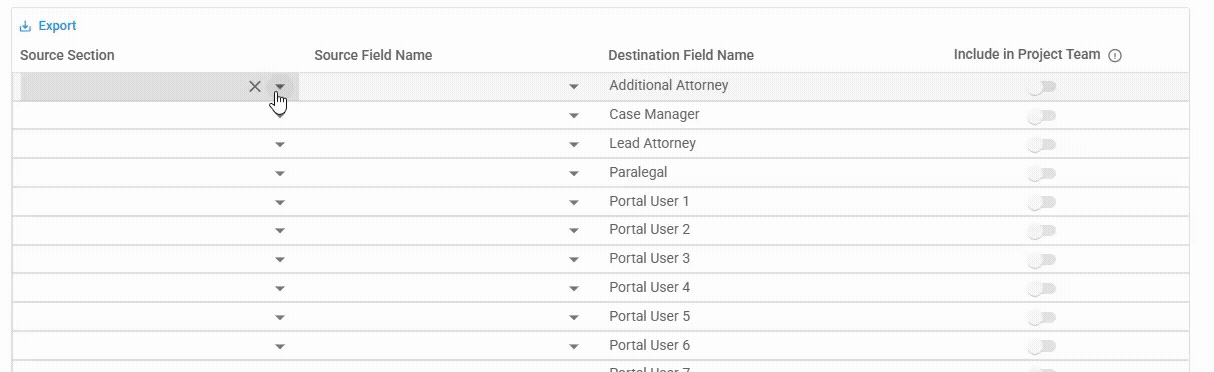Viewport: 1214px width, 372px height.
Task: Expand Source Field Name dropdown for Lead Attorney
Action: 574,145
